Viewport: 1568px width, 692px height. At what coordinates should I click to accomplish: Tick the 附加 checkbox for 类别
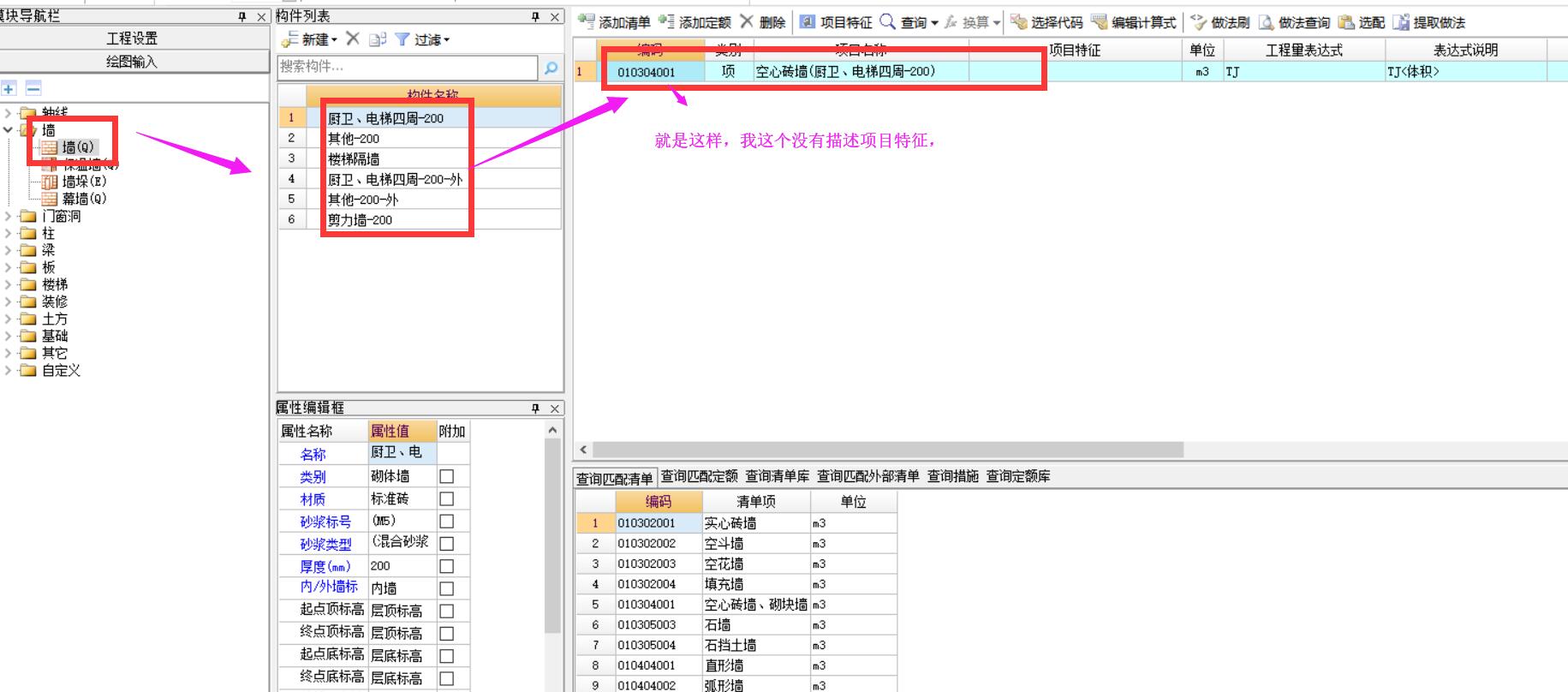tap(446, 476)
